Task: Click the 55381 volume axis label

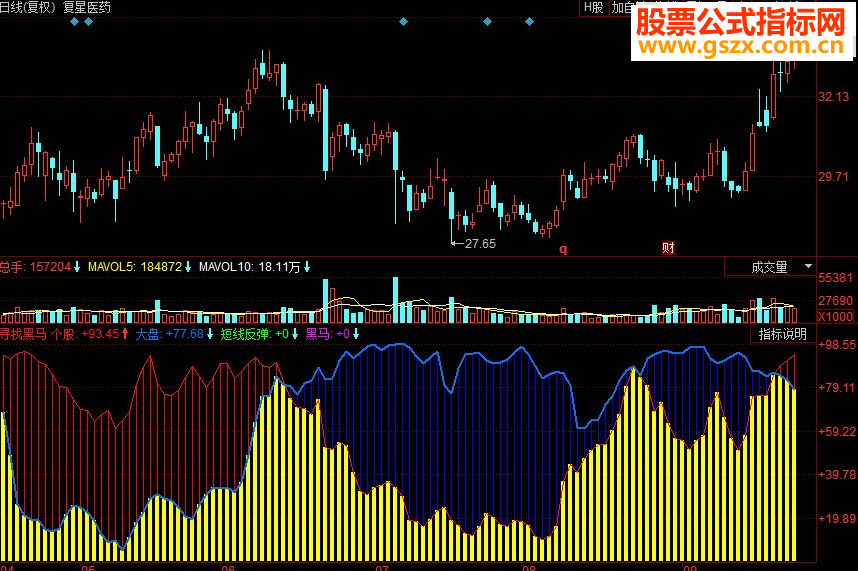Action: 835,278
